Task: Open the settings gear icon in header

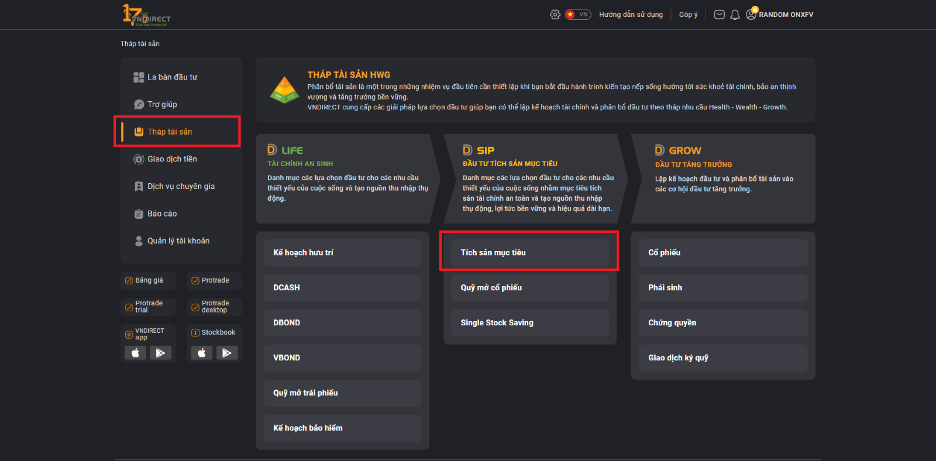Action: (555, 14)
